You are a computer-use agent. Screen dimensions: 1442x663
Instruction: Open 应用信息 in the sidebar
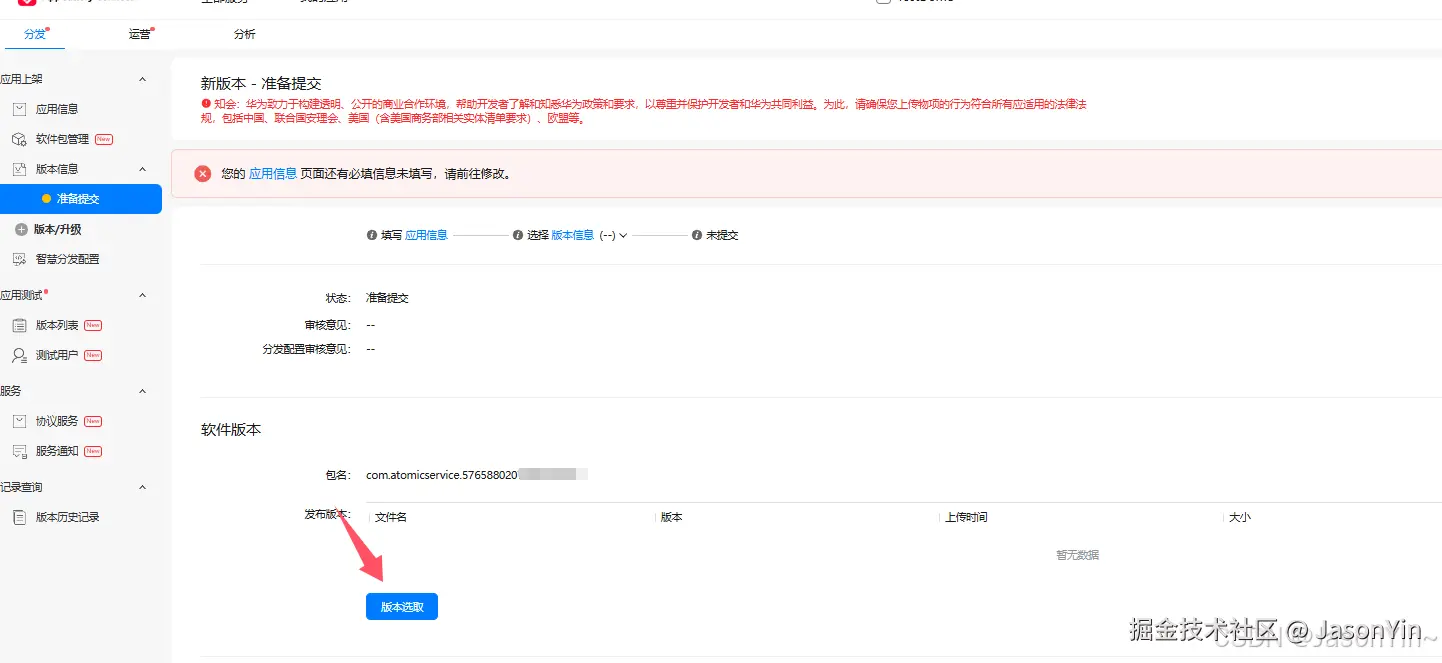57,109
